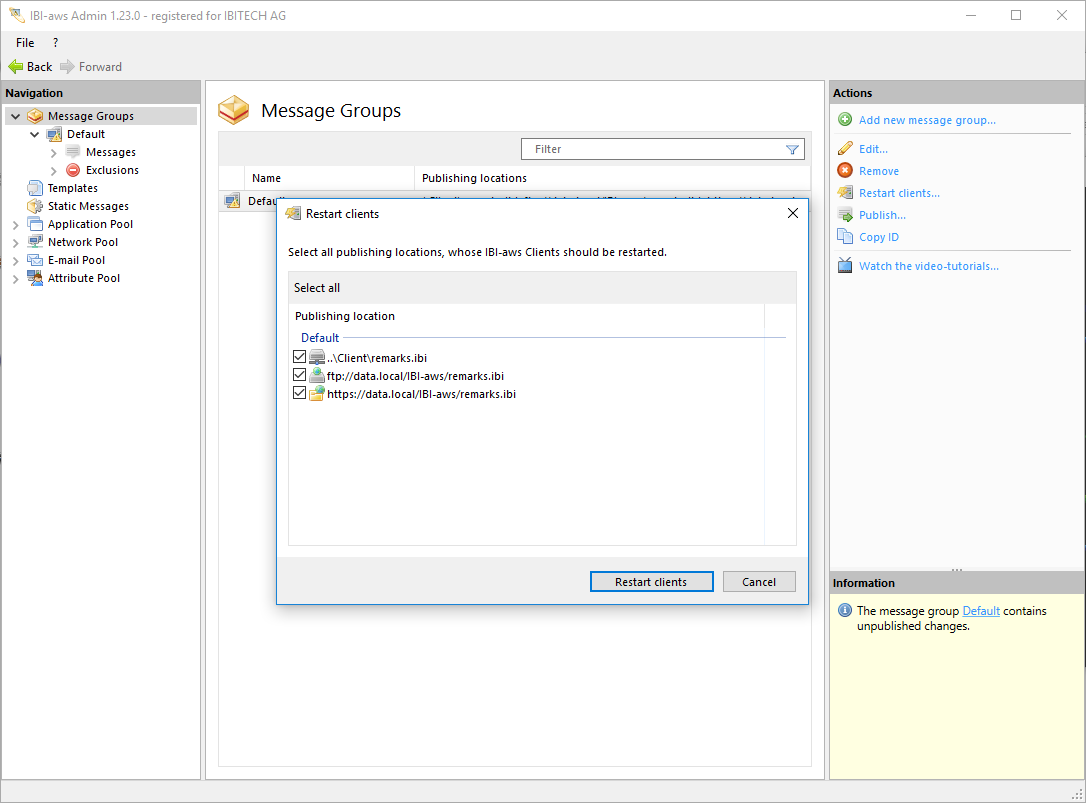Expand the Network Pool tree node
This screenshot has height=803, width=1086.
(x=16, y=243)
